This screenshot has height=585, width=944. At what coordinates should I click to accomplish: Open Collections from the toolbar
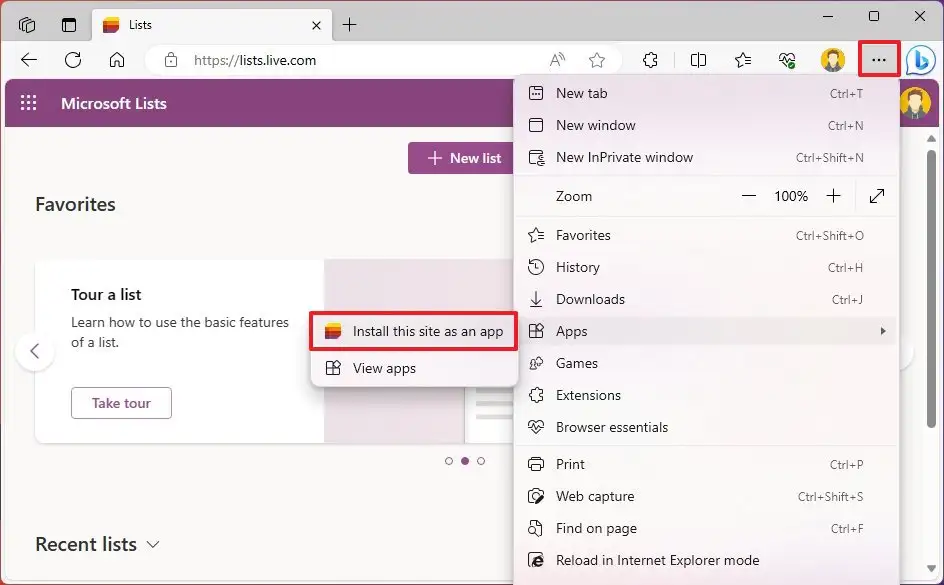742,60
